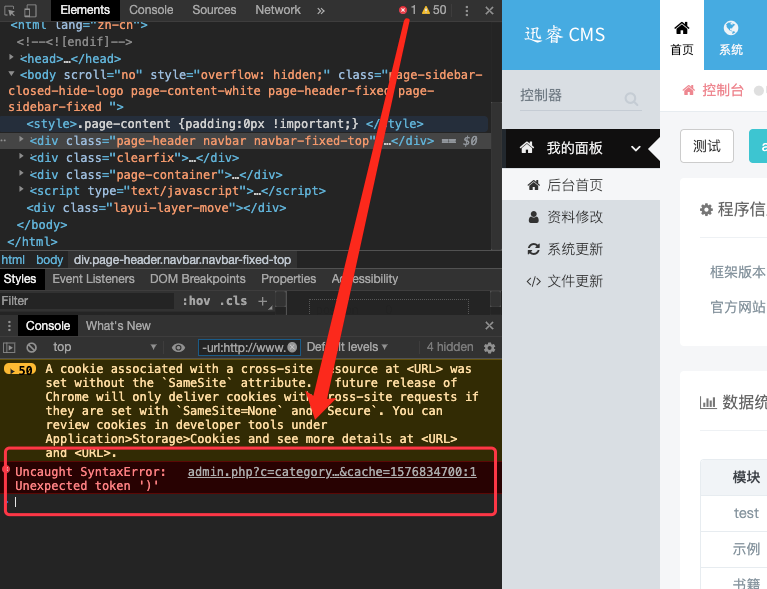Open the What's New drawer tab

tap(118, 326)
